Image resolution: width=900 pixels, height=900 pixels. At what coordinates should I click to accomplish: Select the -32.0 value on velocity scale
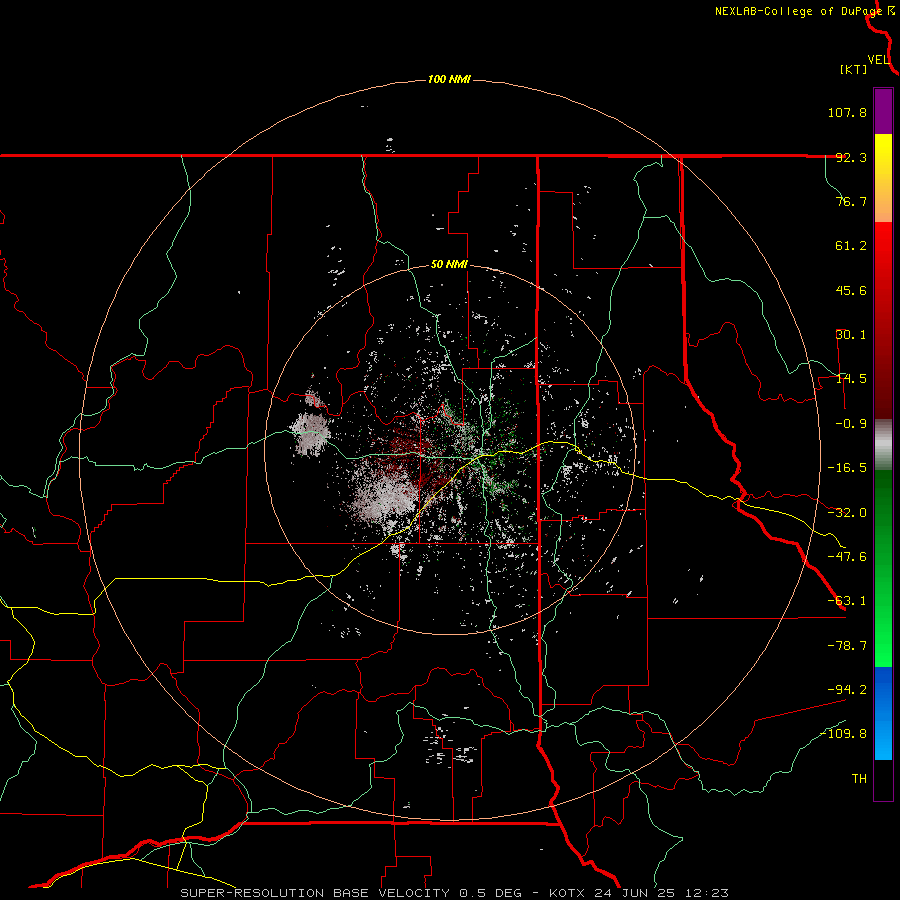coord(847,513)
